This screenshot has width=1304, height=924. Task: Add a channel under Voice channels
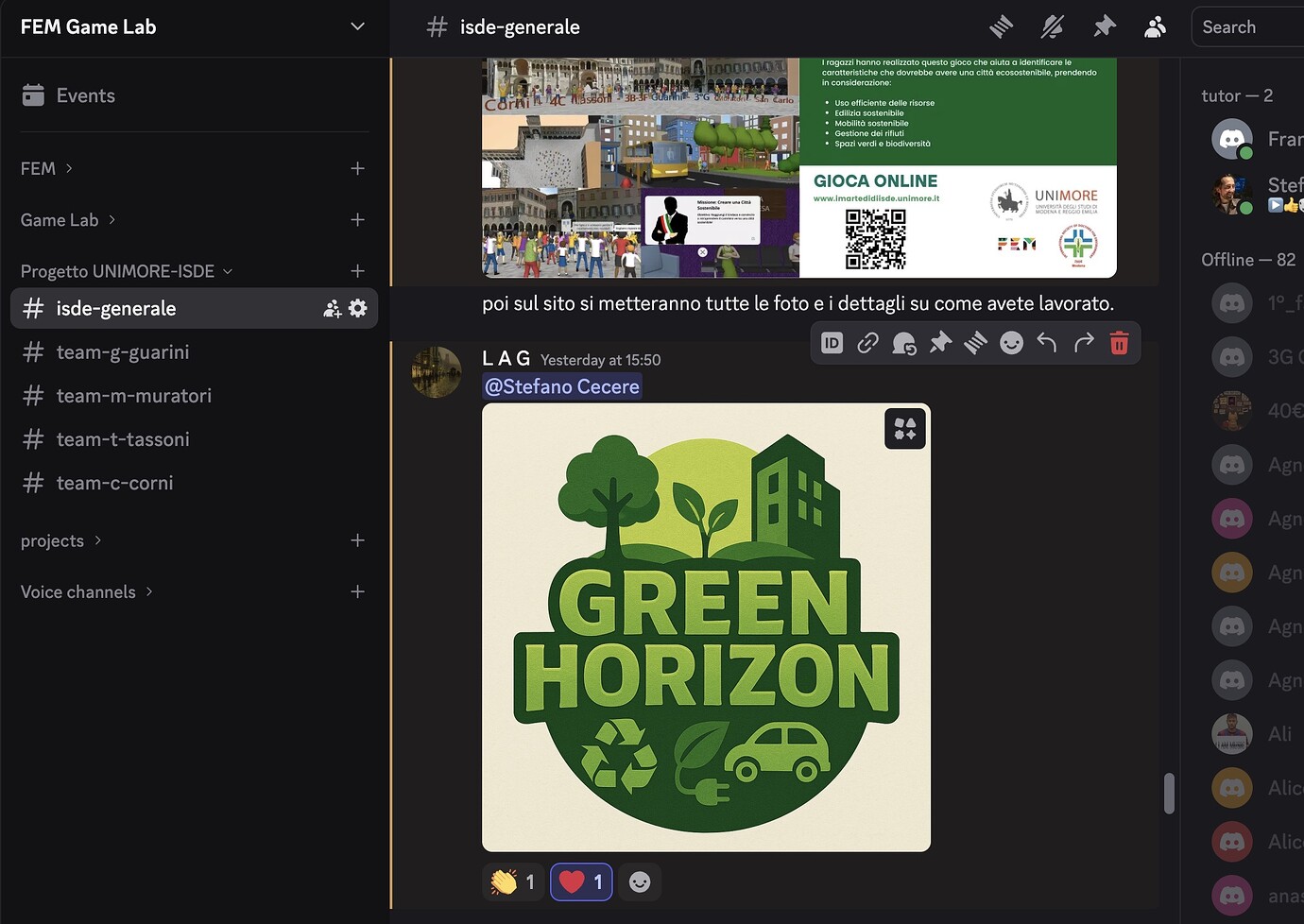point(357,591)
